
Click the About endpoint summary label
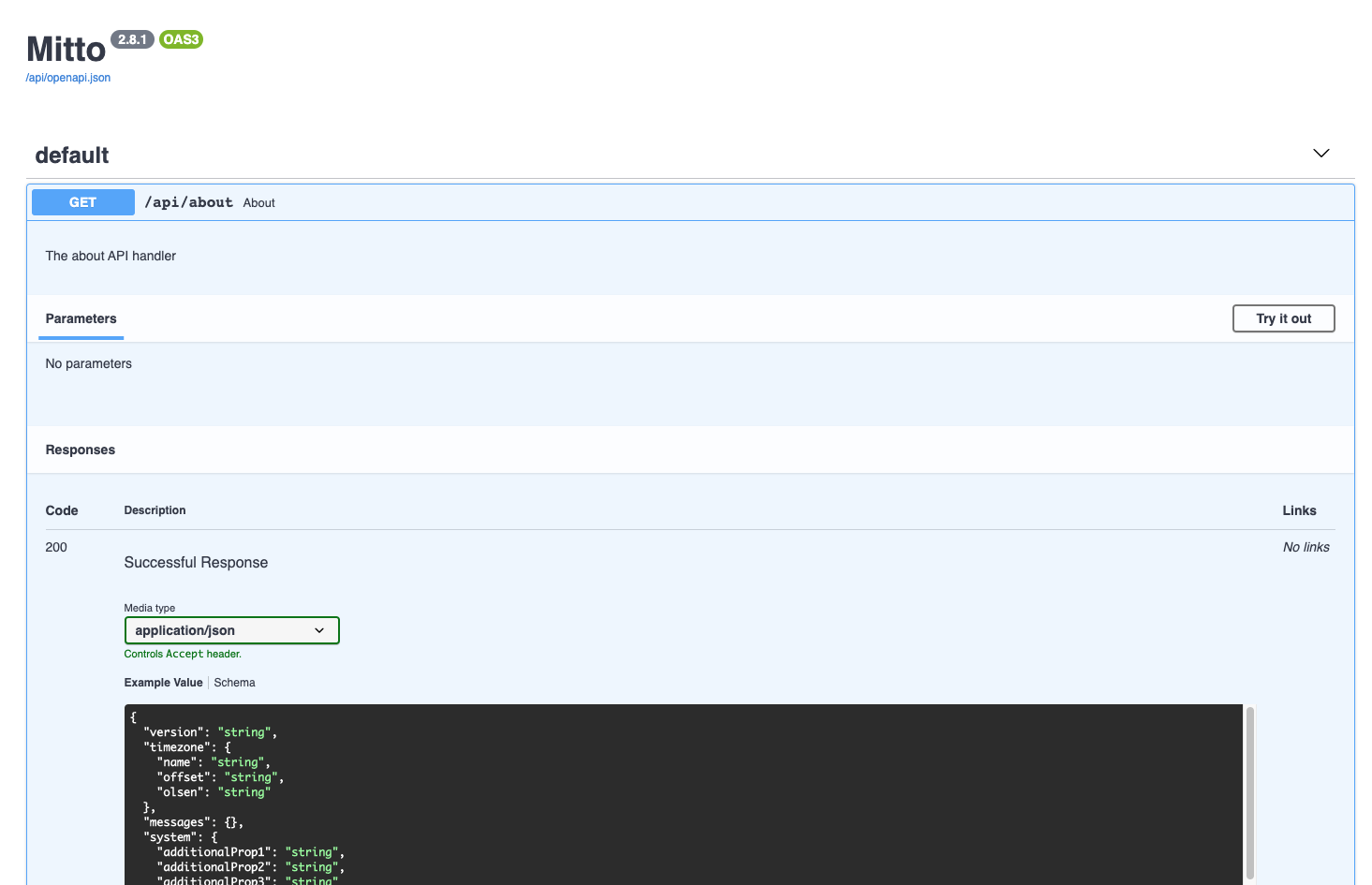258,203
